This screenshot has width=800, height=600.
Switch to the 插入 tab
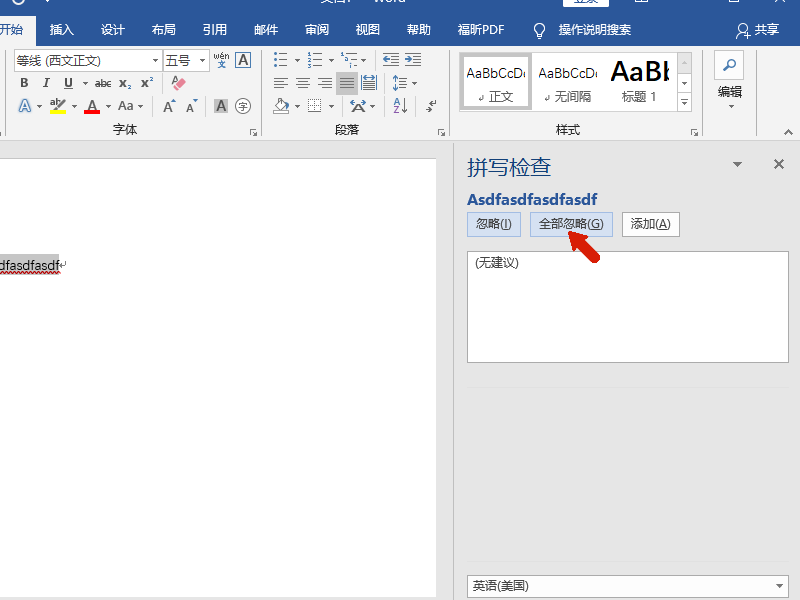[x=62, y=30]
